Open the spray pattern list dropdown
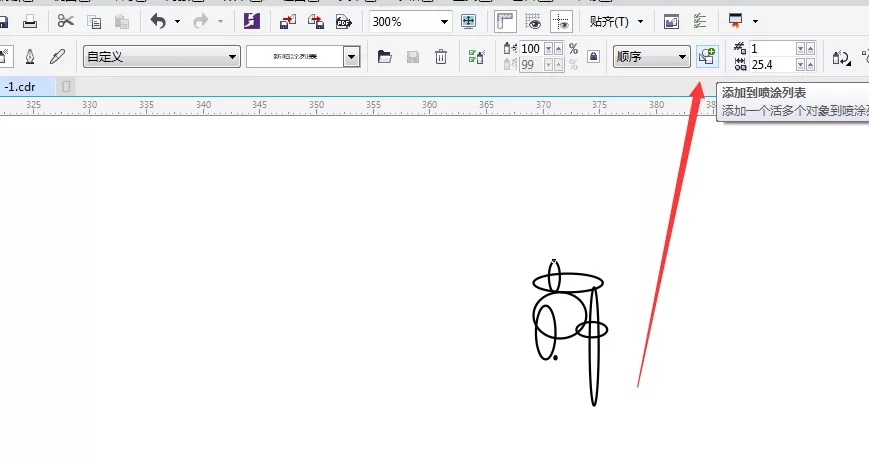 coord(351,57)
